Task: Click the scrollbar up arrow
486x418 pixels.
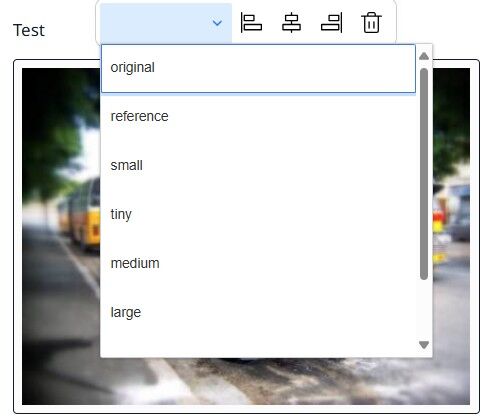Action: (x=424, y=56)
